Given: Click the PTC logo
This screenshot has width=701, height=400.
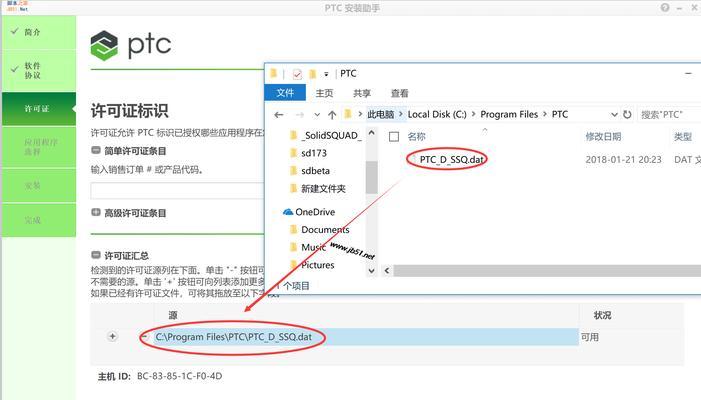Looking at the screenshot, I should pos(131,45).
